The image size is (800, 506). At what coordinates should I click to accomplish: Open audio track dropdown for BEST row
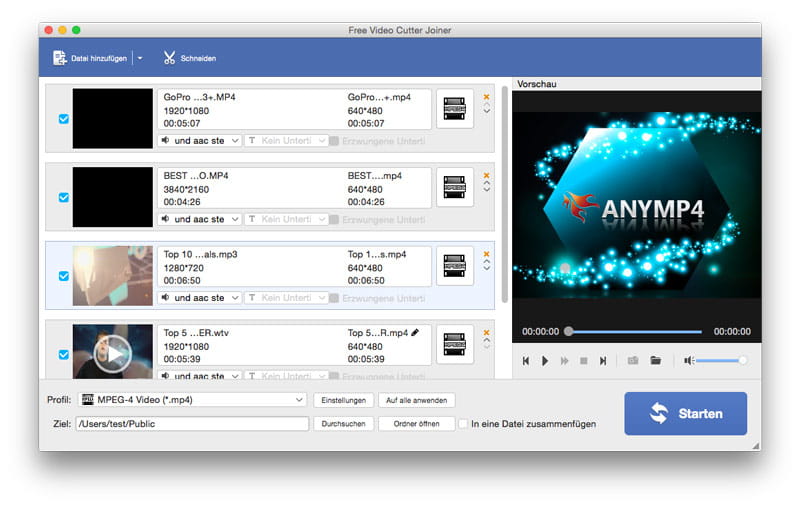199,219
